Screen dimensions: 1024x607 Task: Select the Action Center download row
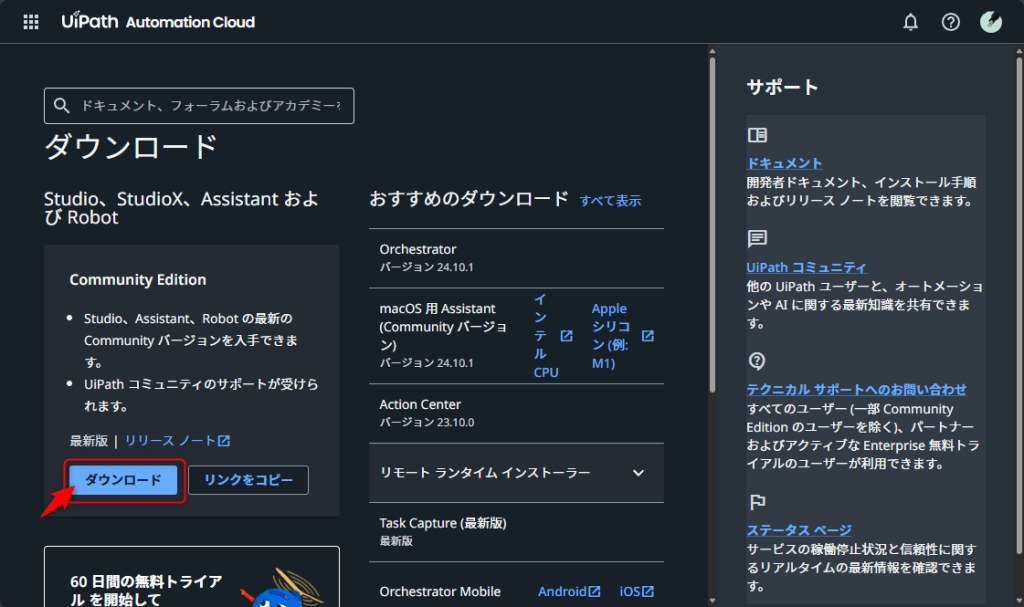(x=516, y=414)
